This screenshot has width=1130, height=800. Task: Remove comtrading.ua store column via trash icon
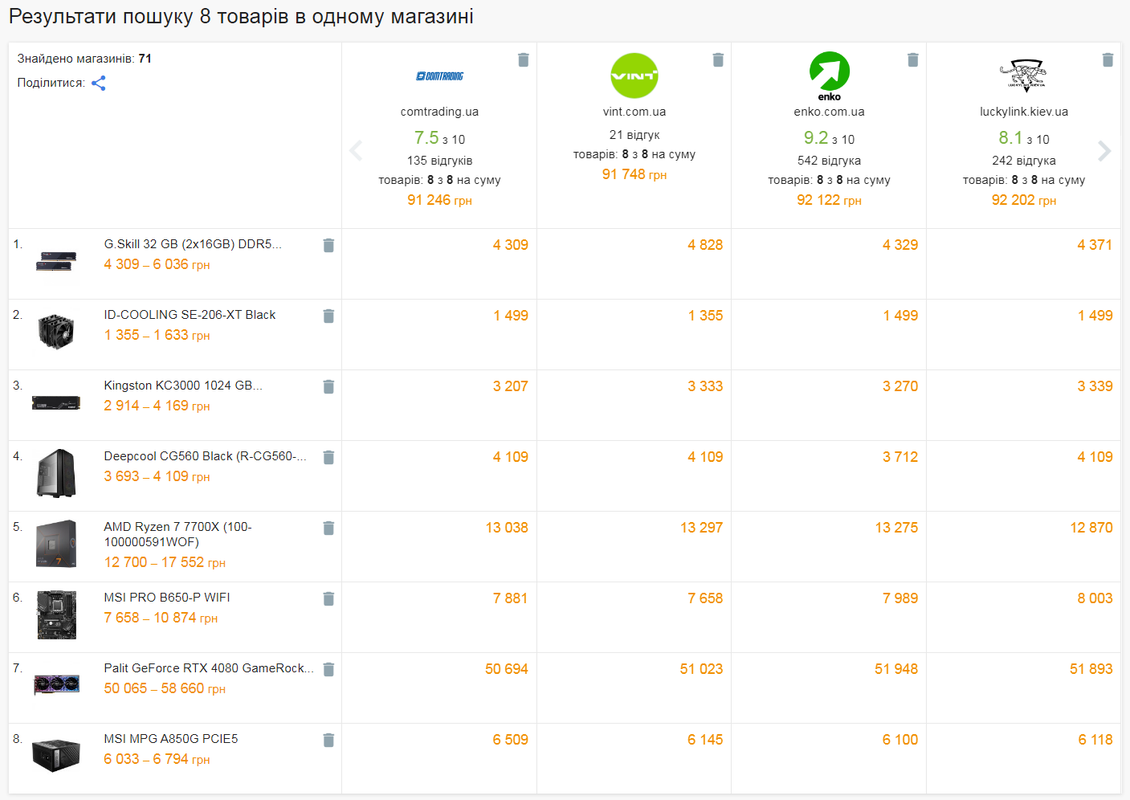pyautogui.click(x=524, y=60)
